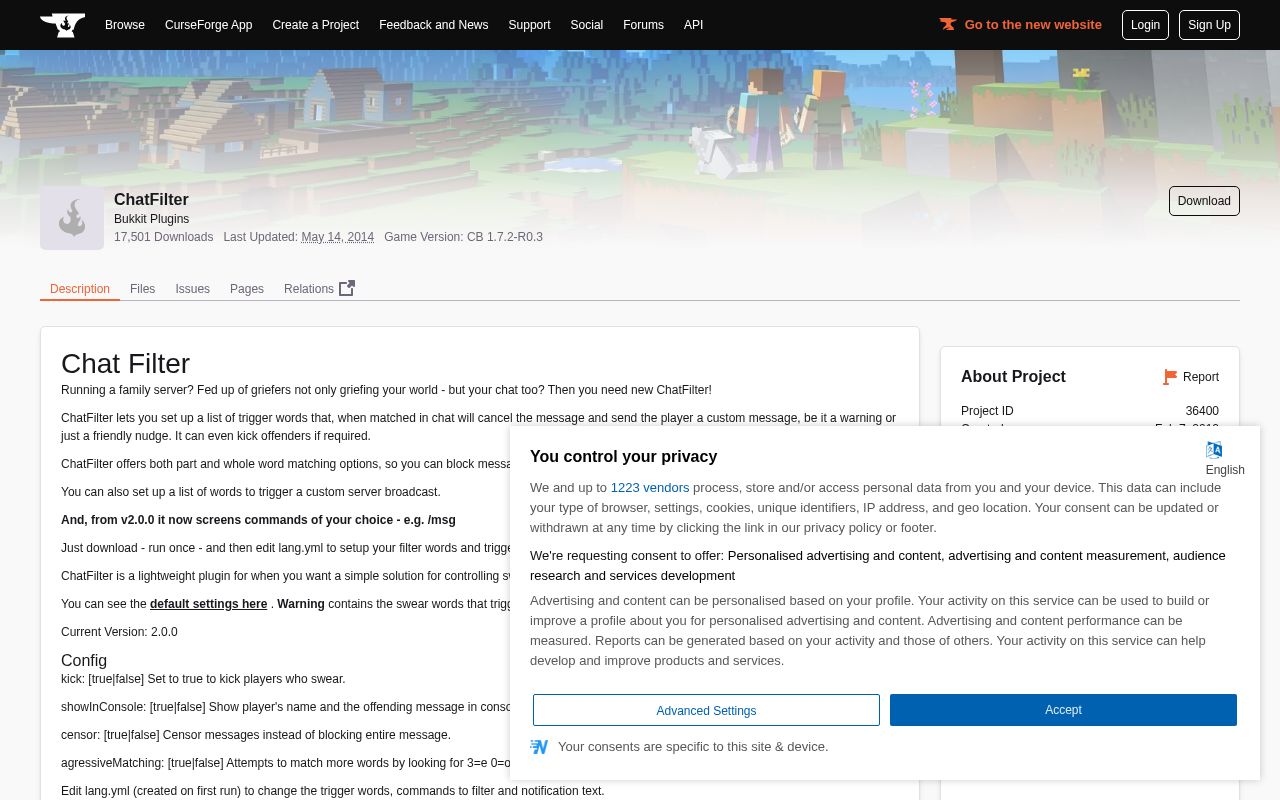Click the Last Updated date May 14, 2014
The image size is (1280, 800).
click(337, 237)
